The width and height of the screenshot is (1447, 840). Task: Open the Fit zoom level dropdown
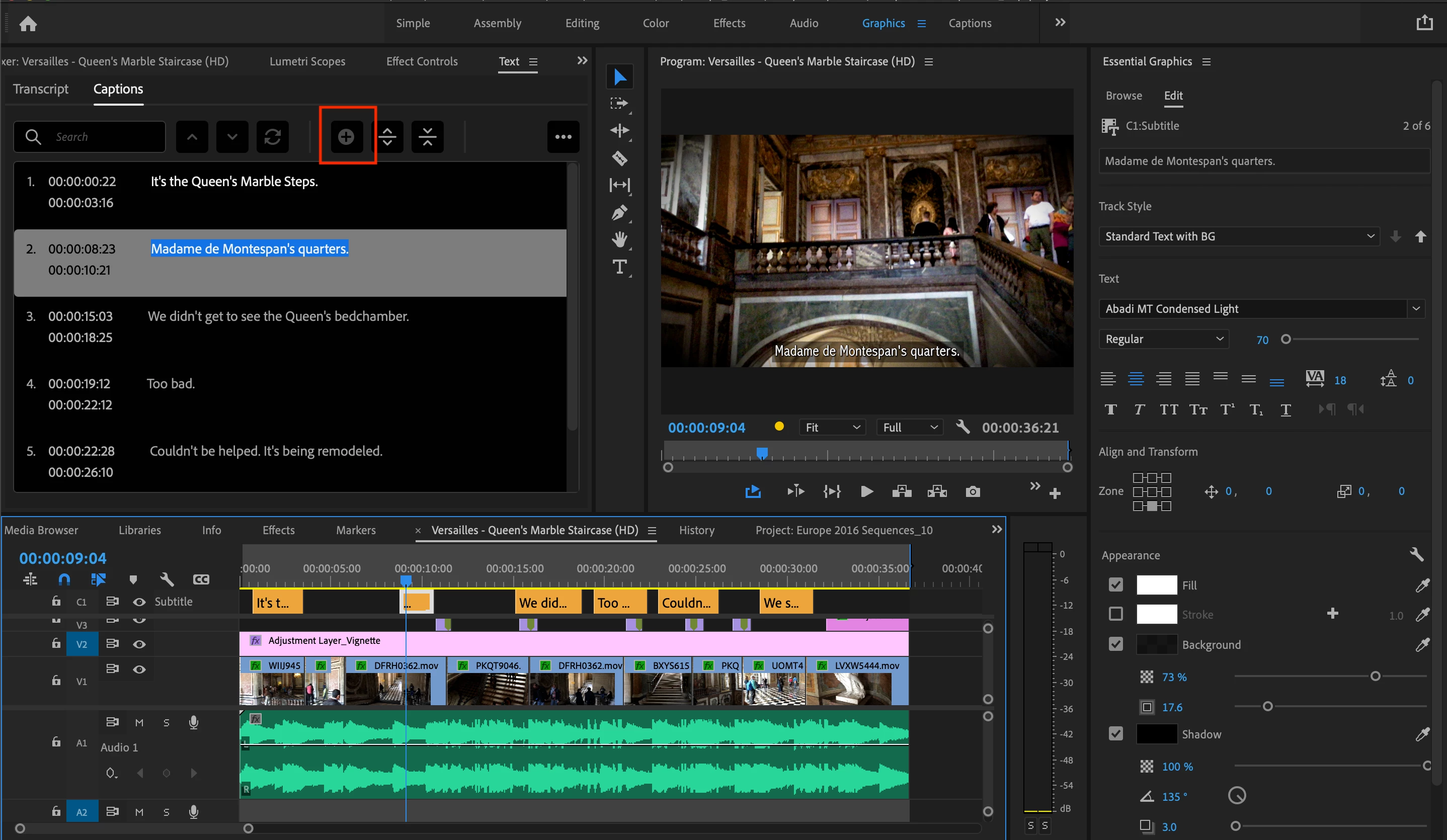pos(832,427)
